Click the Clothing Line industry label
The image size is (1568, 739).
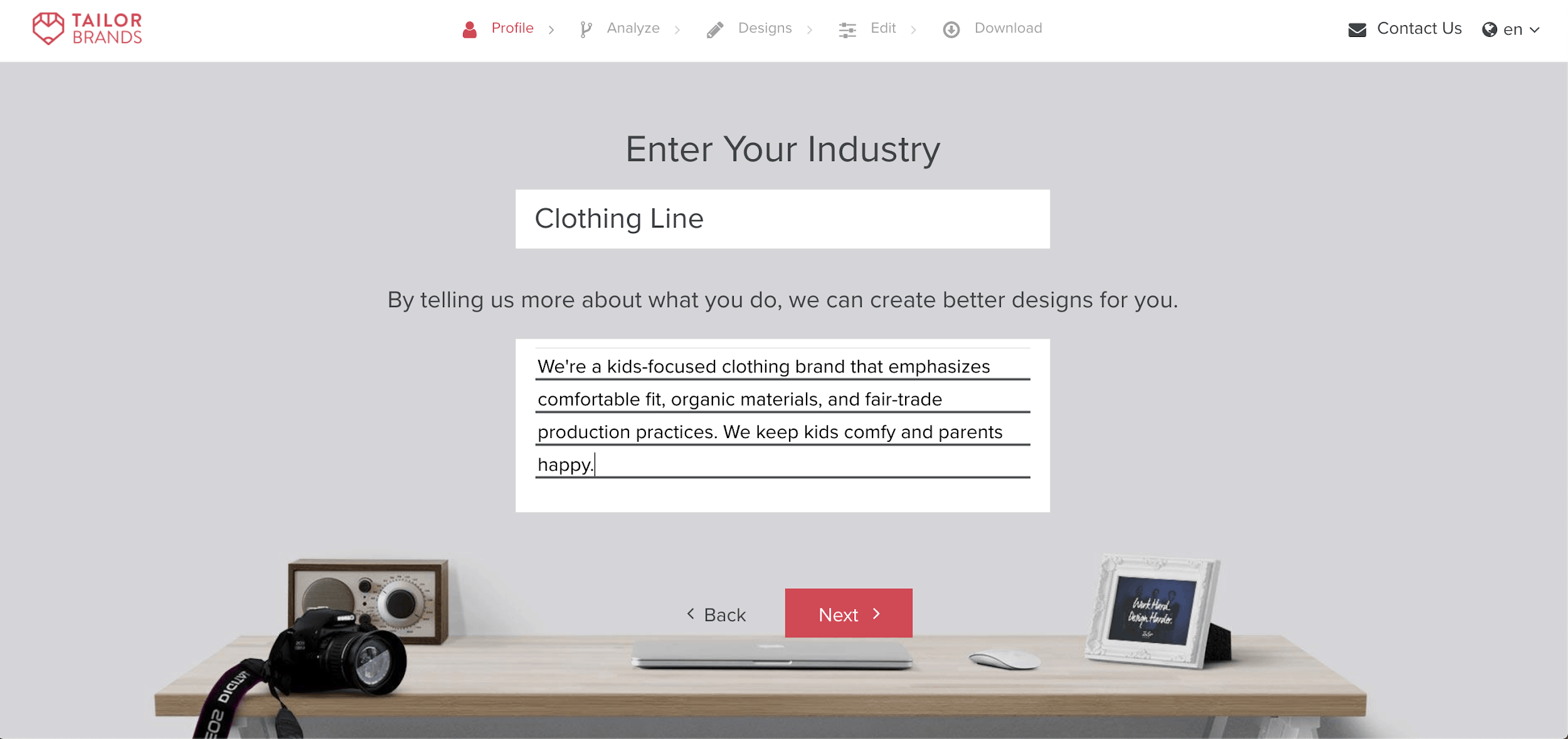[x=619, y=217]
